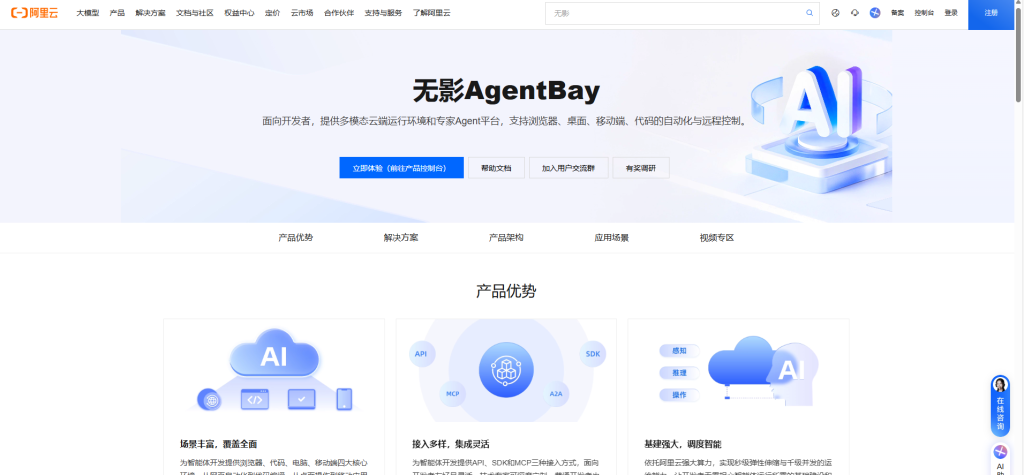Click the MCP bubble icon
The height and width of the screenshot is (475, 1024).
453,394
